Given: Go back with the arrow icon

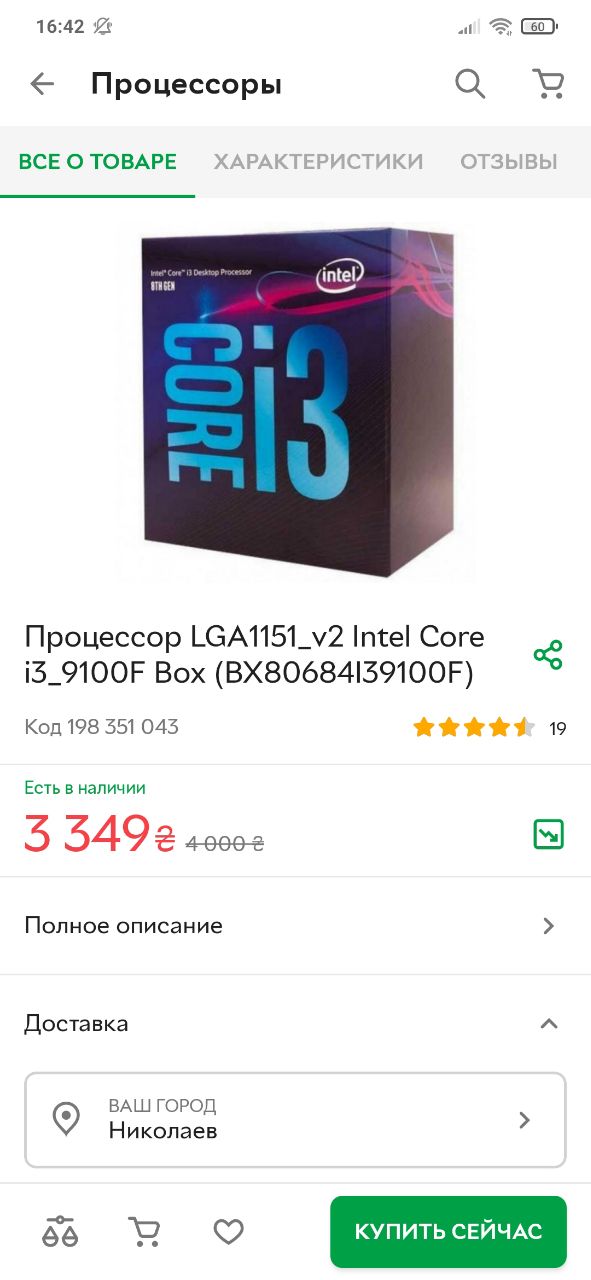Looking at the screenshot, I should (x=42, y=84).
